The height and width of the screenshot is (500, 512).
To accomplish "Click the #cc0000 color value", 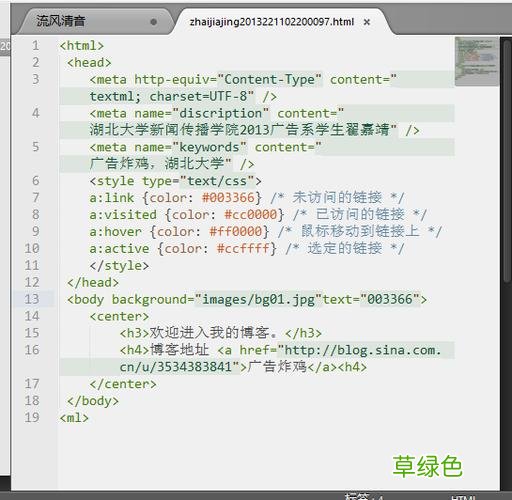I will 251,215.
